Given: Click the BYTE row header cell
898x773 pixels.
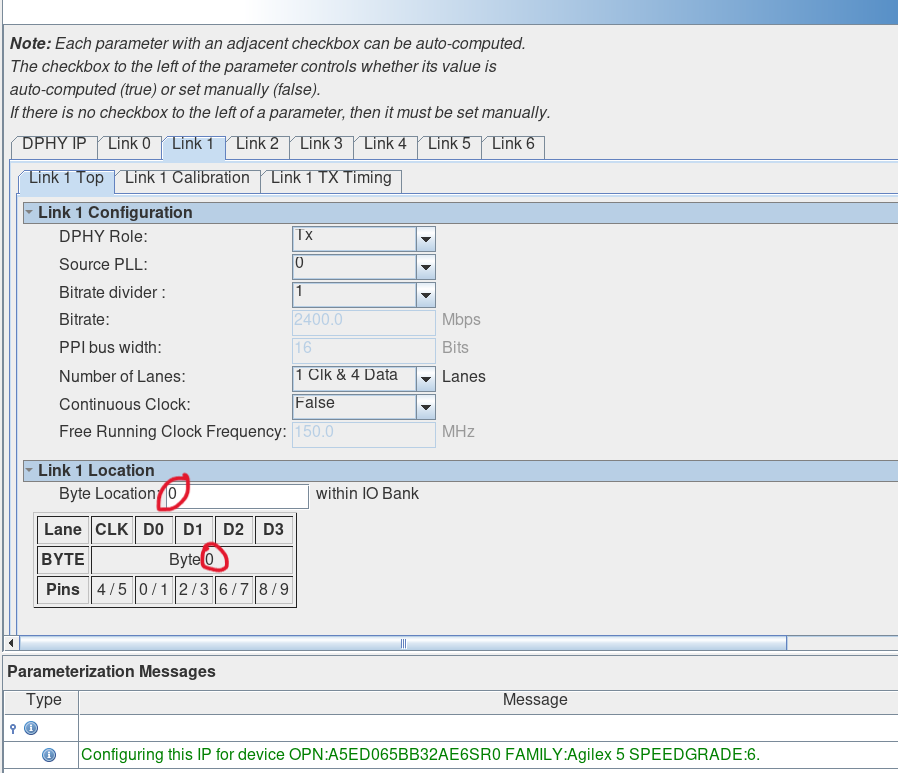Looking at the screenshot, I should tap(63, 560).
